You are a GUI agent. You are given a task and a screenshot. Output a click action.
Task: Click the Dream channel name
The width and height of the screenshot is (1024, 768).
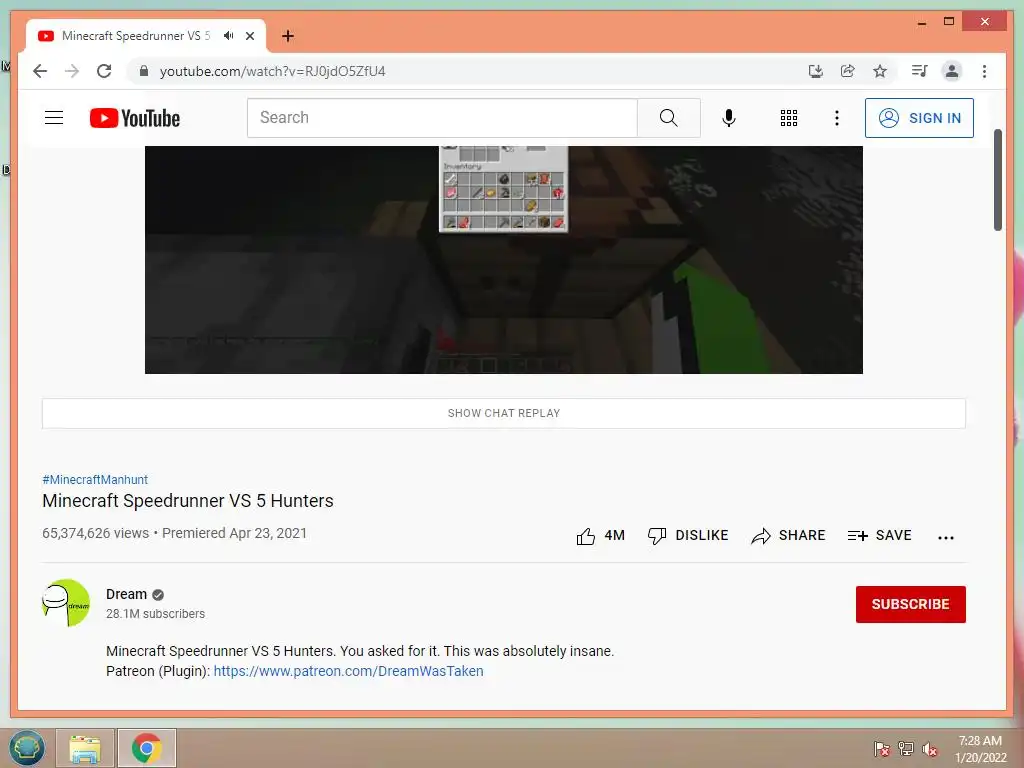pyautogui.click(x=127, y=594)
